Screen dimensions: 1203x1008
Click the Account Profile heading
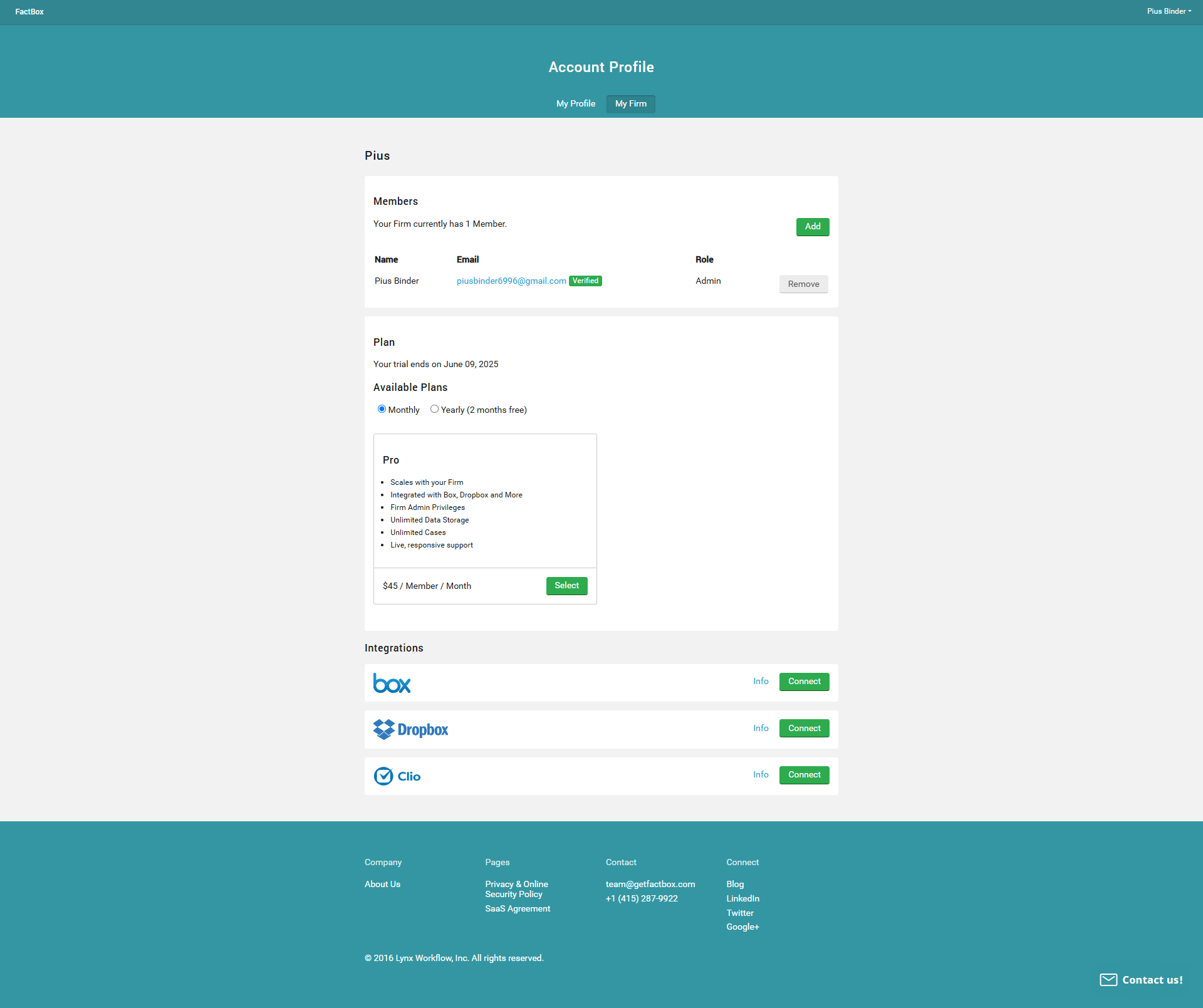(601, 67)
